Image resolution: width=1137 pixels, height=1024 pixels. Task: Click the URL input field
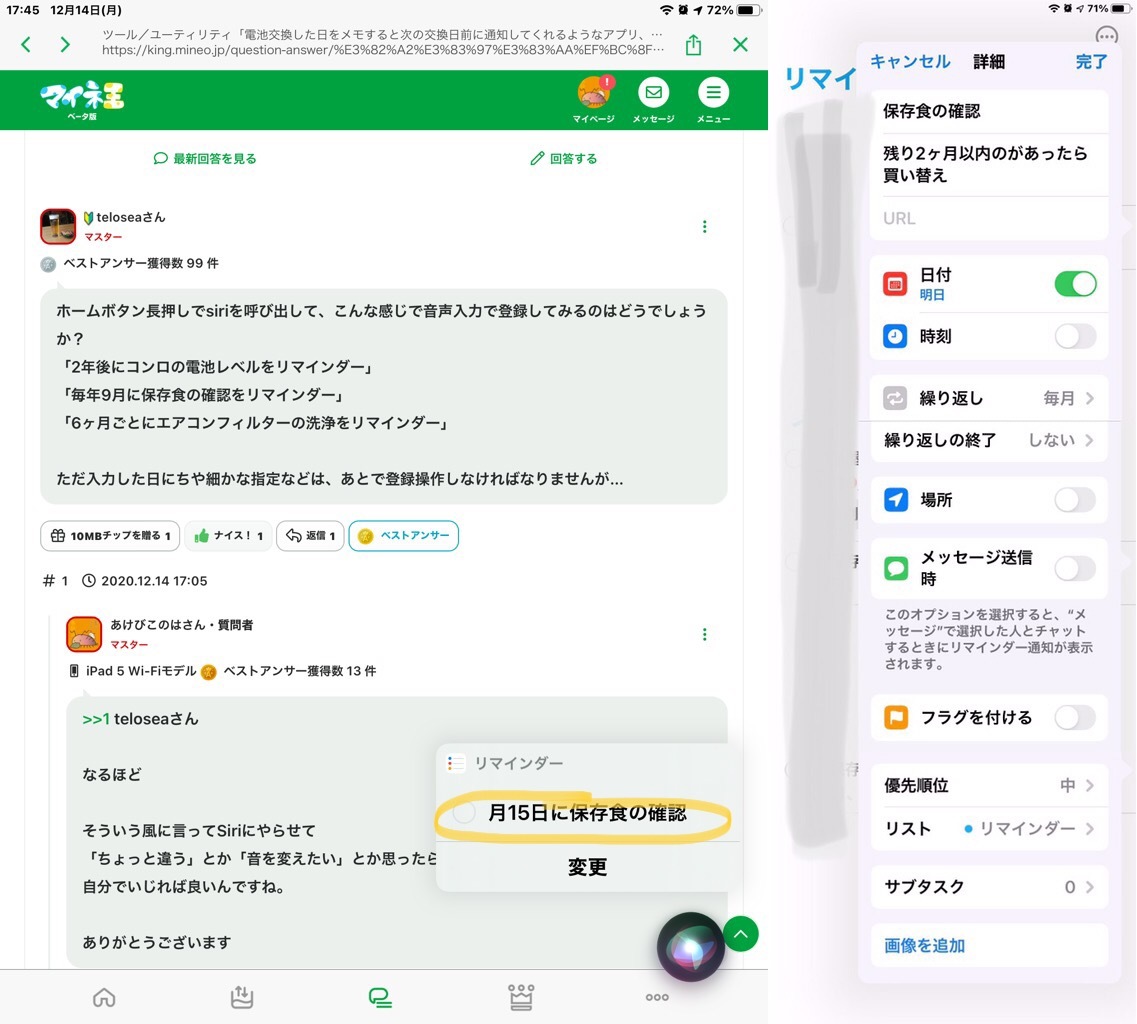[989, 218]
